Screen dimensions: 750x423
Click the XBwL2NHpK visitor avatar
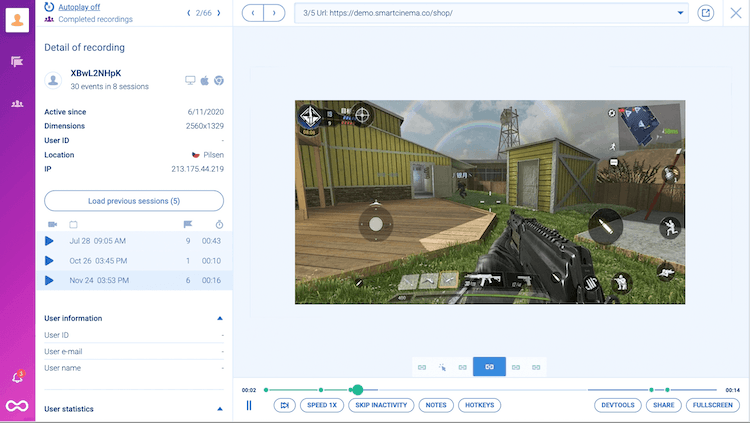point(53,80)
